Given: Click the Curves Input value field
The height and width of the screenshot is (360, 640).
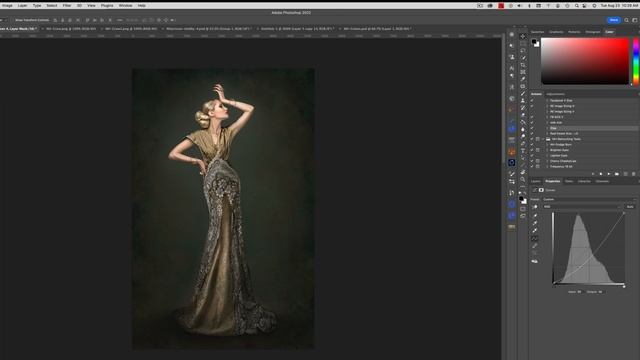Looking at the screenshot, I should [x=579, y=292].
